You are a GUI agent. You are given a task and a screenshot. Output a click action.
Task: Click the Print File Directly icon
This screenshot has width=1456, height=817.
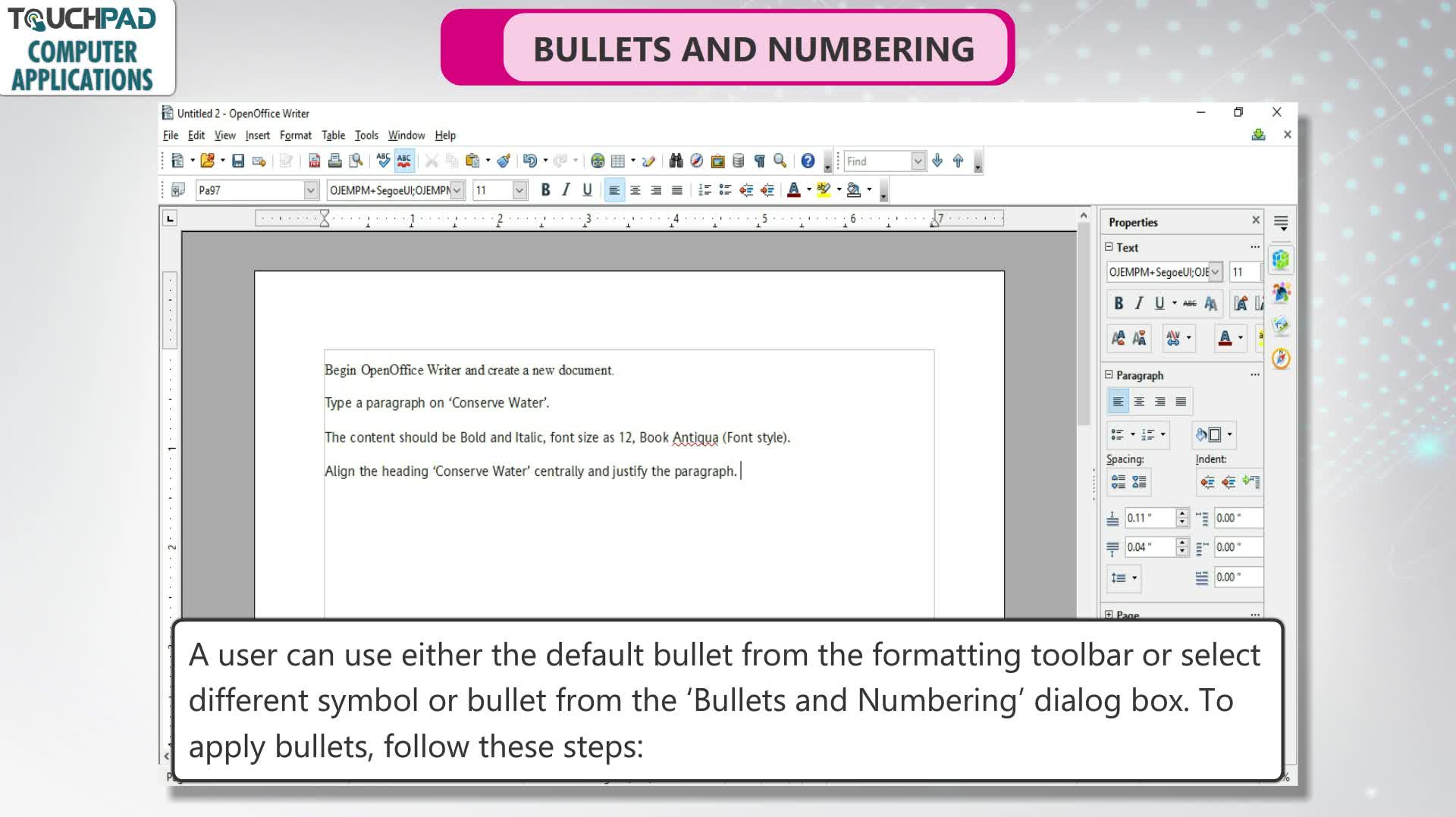click(x=334, y=161)
